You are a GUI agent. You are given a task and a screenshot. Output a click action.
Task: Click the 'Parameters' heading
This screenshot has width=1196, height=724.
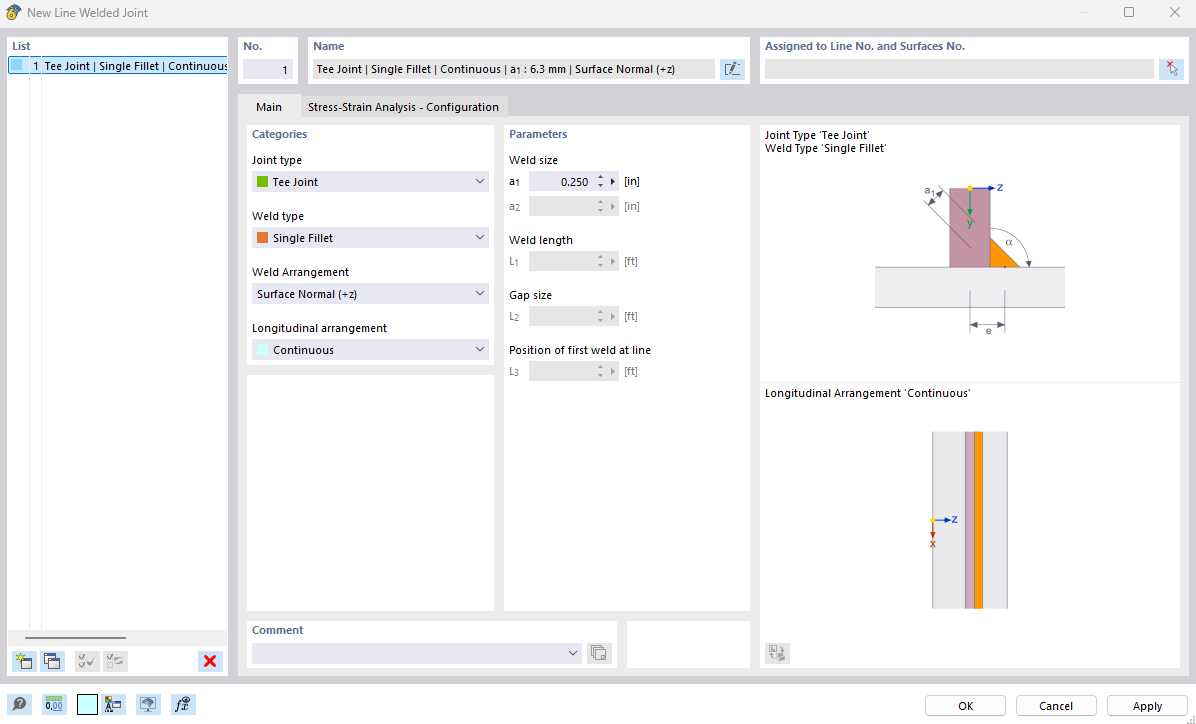pyautogui.click(x=538, y=134)
